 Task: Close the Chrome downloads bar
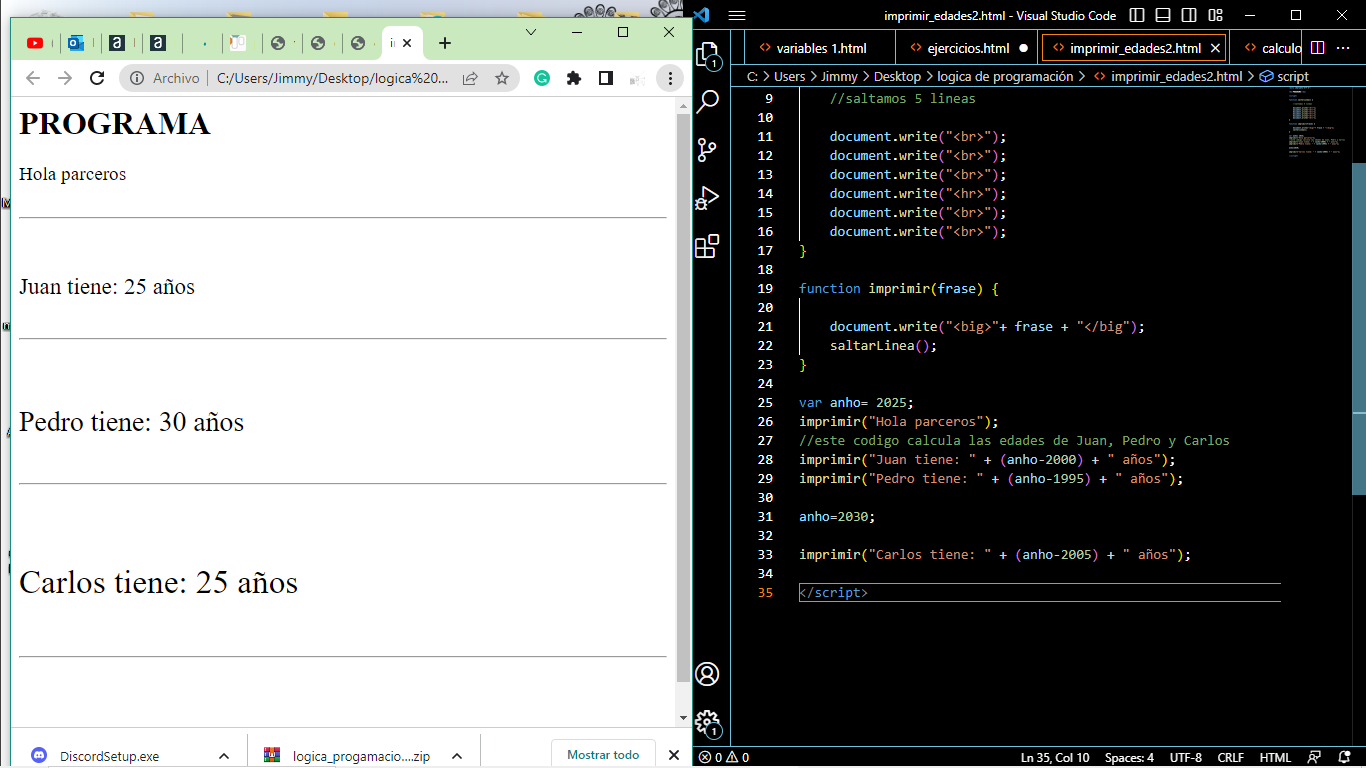(673, 755)
